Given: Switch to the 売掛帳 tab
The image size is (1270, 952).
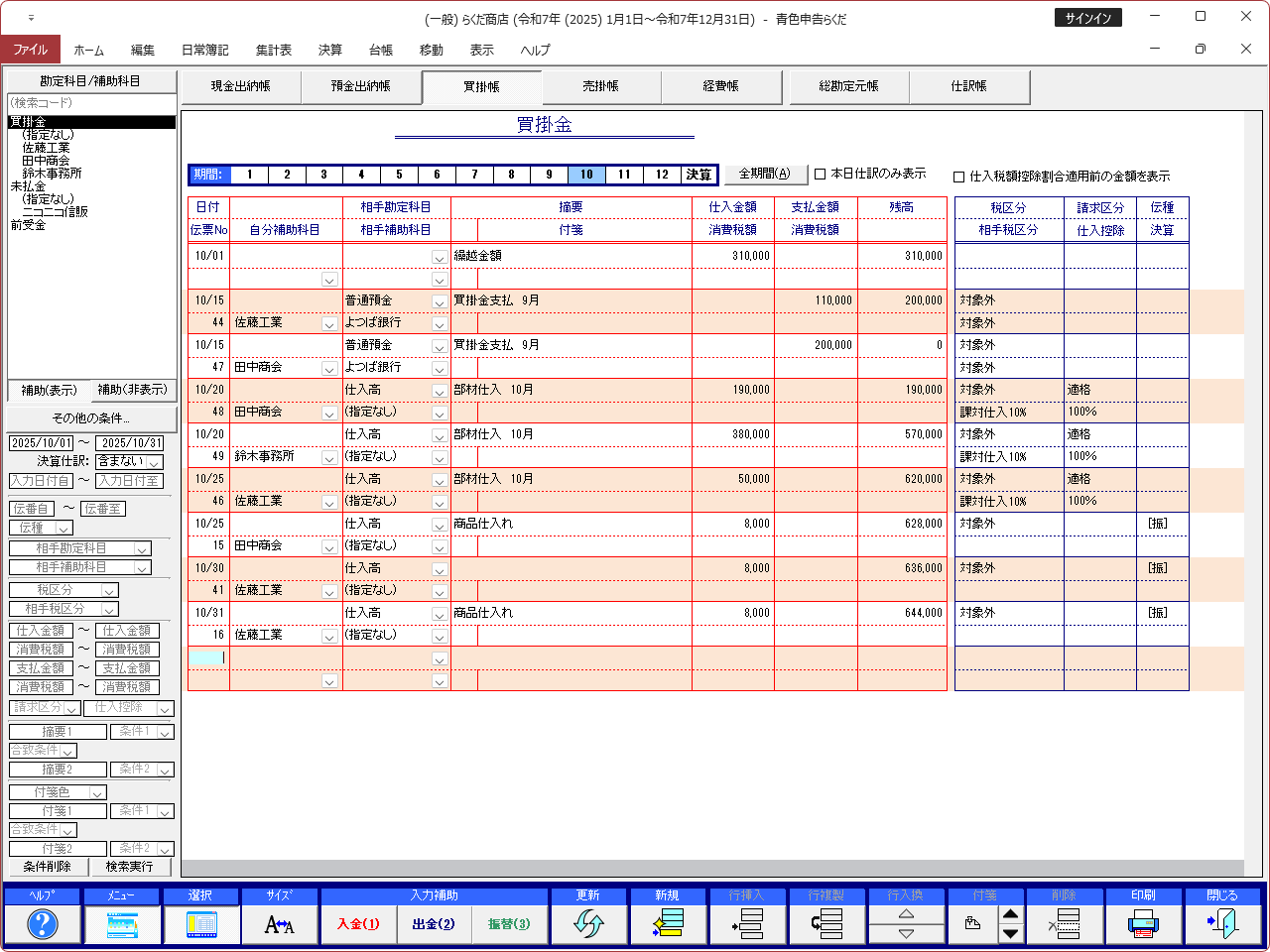Looking at the screenshot, I should point(600,86).
